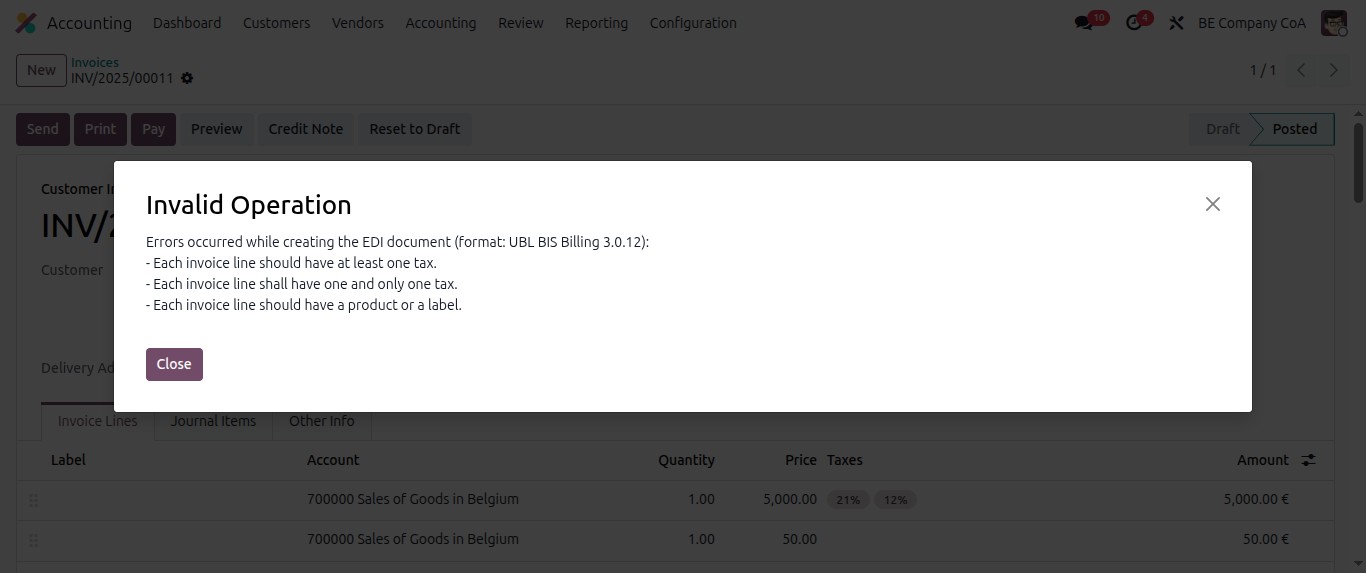Click the debug tools wrench icon

coord(1176,23)
